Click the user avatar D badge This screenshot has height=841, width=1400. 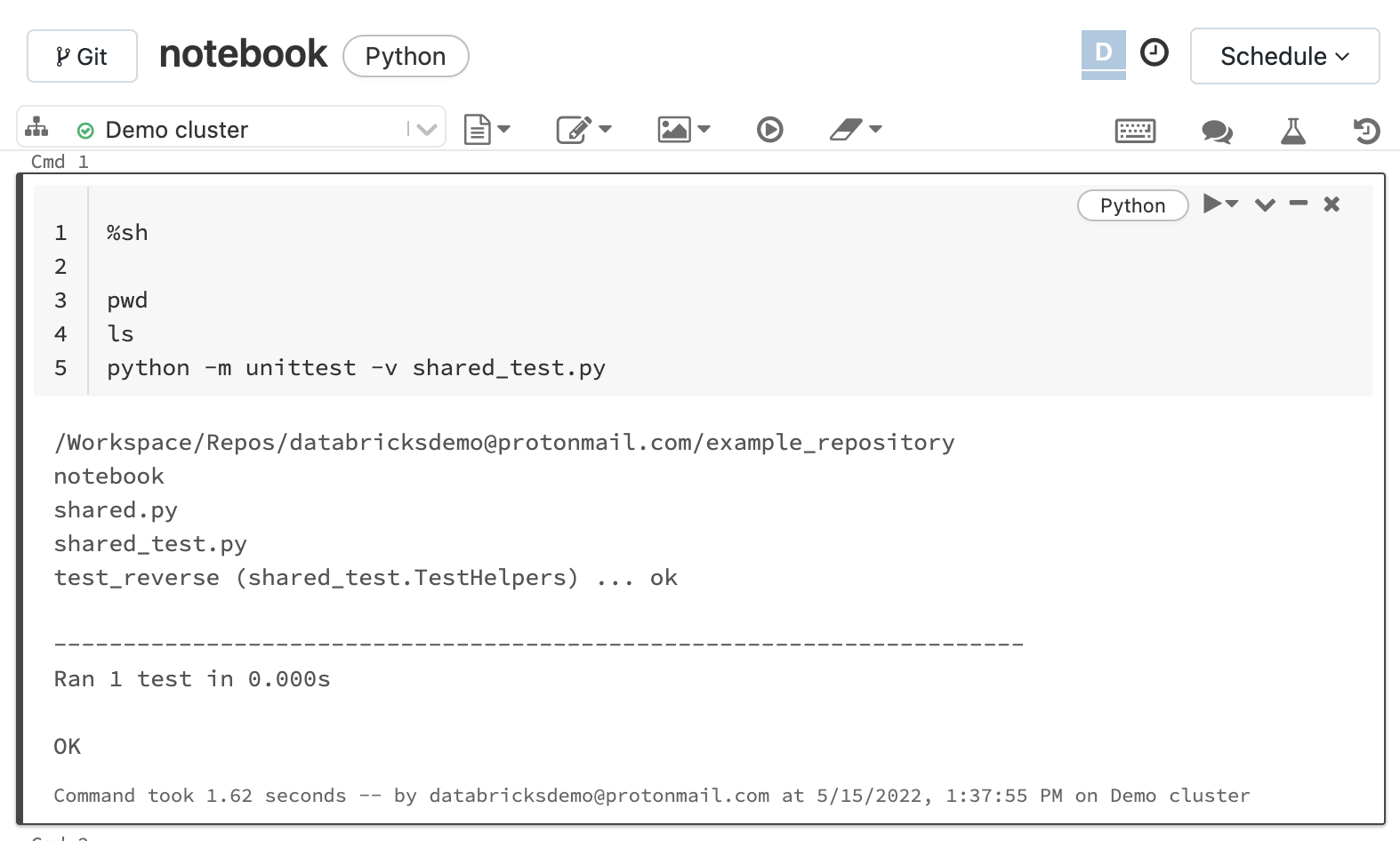point(1103,52)
